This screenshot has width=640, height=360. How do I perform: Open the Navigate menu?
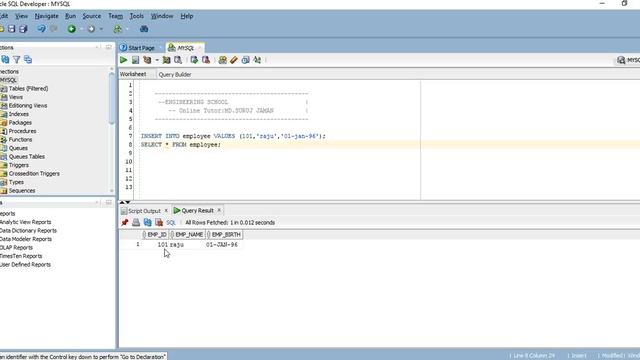point(47,16)
